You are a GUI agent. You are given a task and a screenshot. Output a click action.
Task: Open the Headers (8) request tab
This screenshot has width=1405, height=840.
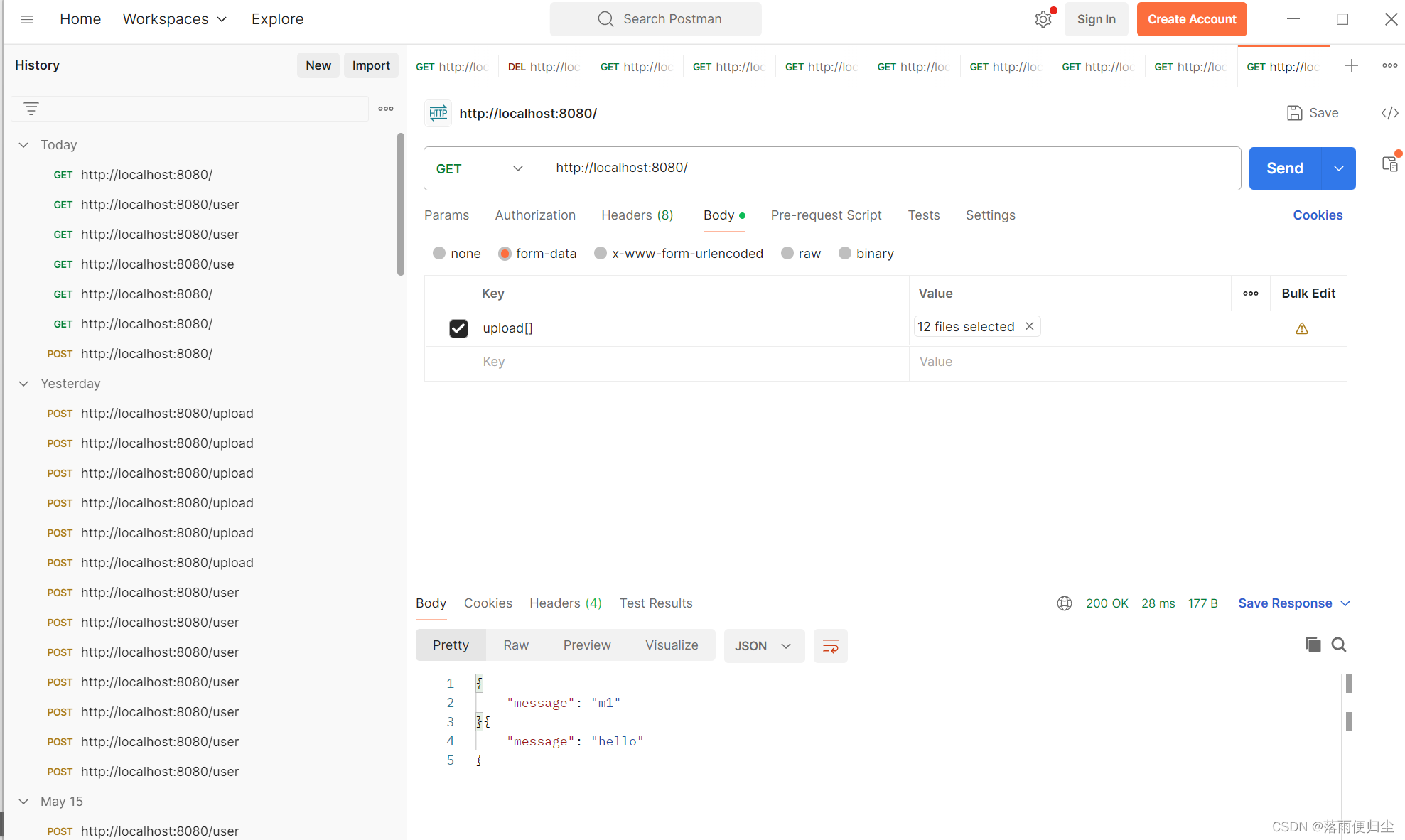tap(637, 215)
